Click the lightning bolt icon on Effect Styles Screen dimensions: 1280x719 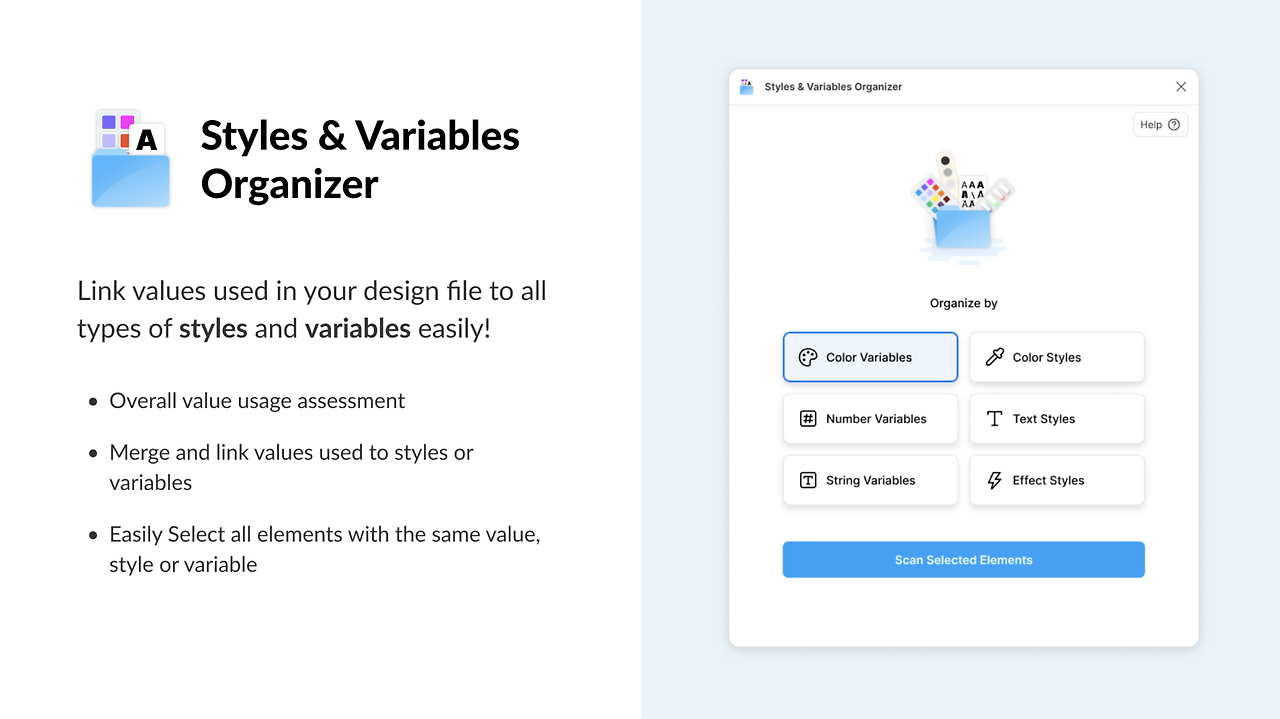[x=994, y=480]
